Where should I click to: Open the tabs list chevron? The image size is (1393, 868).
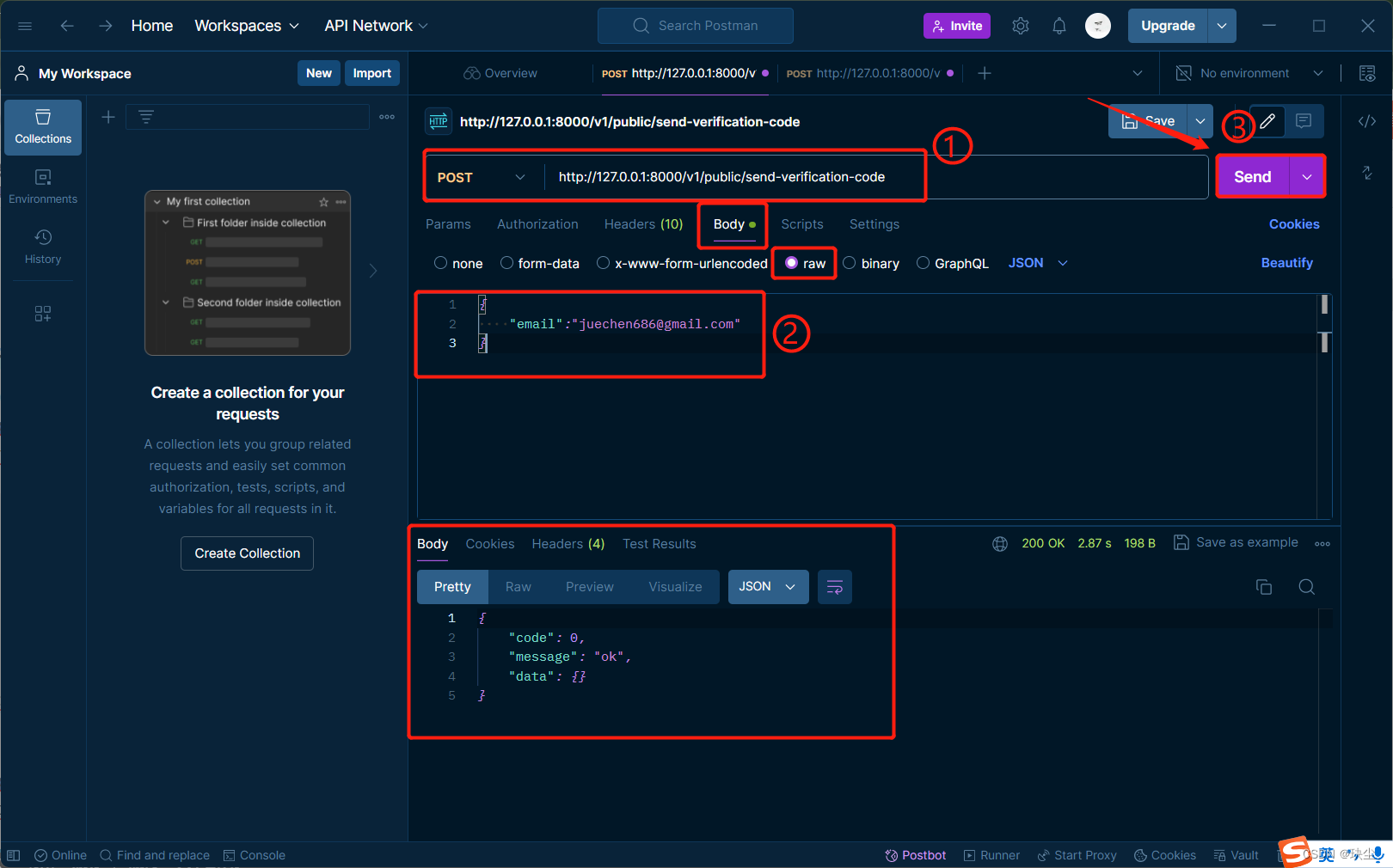(1138, 73)
